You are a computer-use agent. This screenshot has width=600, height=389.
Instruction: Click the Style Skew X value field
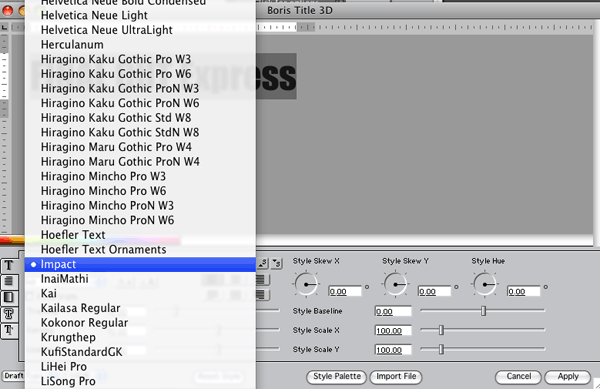tap(345, 291)
